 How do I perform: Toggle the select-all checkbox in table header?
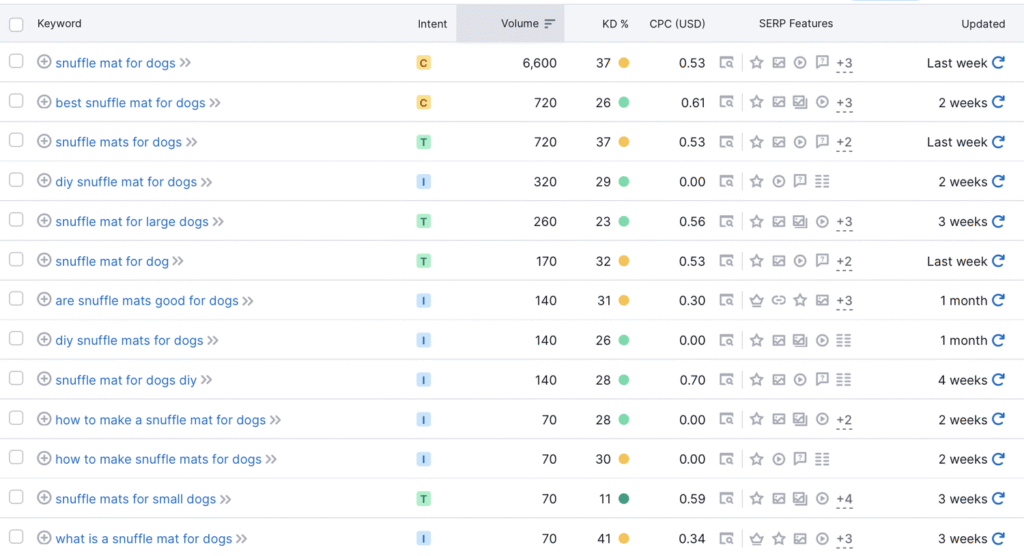(x=16, y=24)
